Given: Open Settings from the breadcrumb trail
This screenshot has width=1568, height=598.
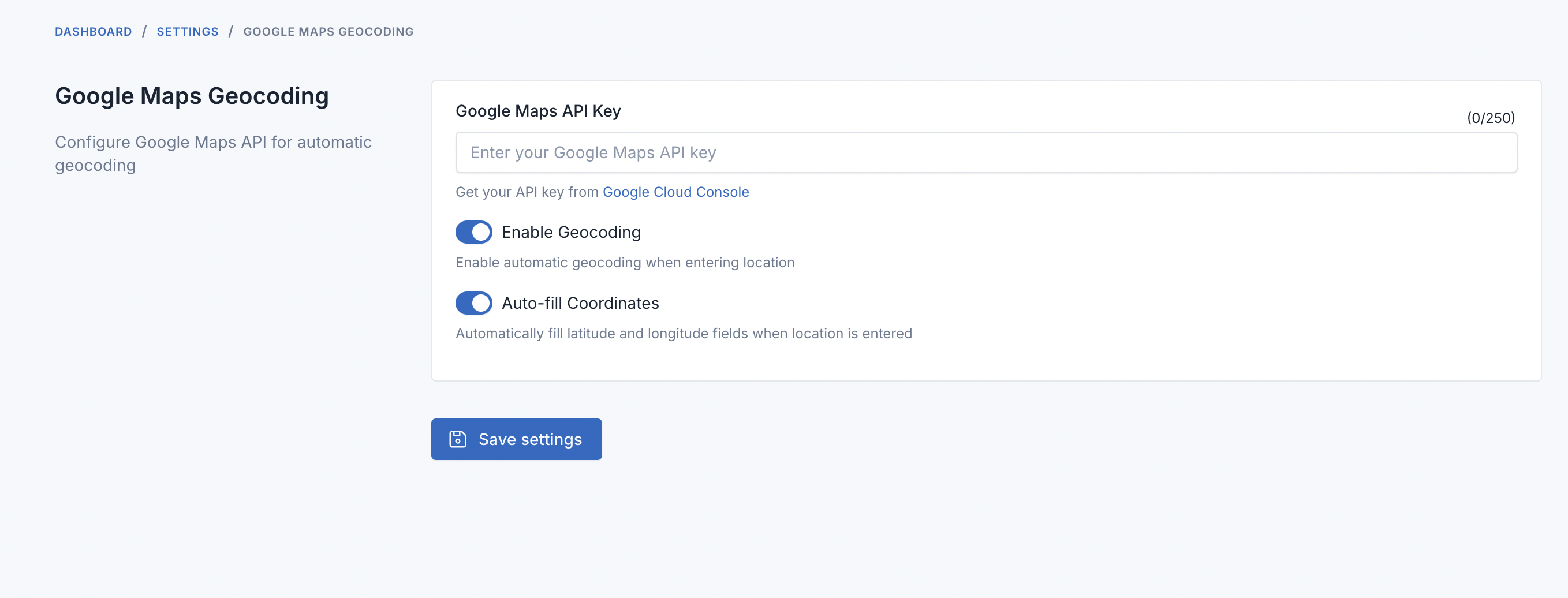Looking at the screenshot, I should tap(188, 32).
